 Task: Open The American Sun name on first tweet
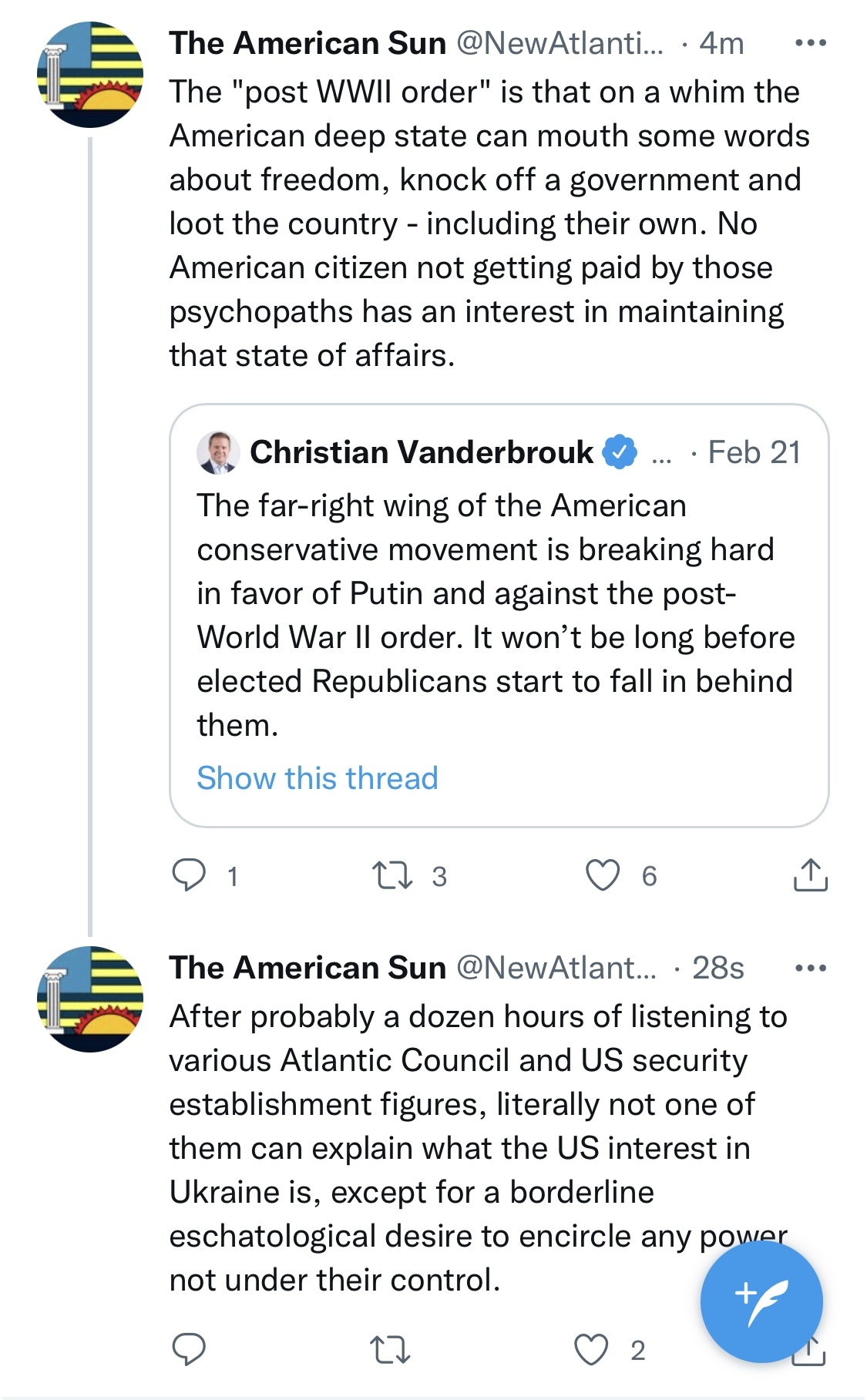click(307, 43)
